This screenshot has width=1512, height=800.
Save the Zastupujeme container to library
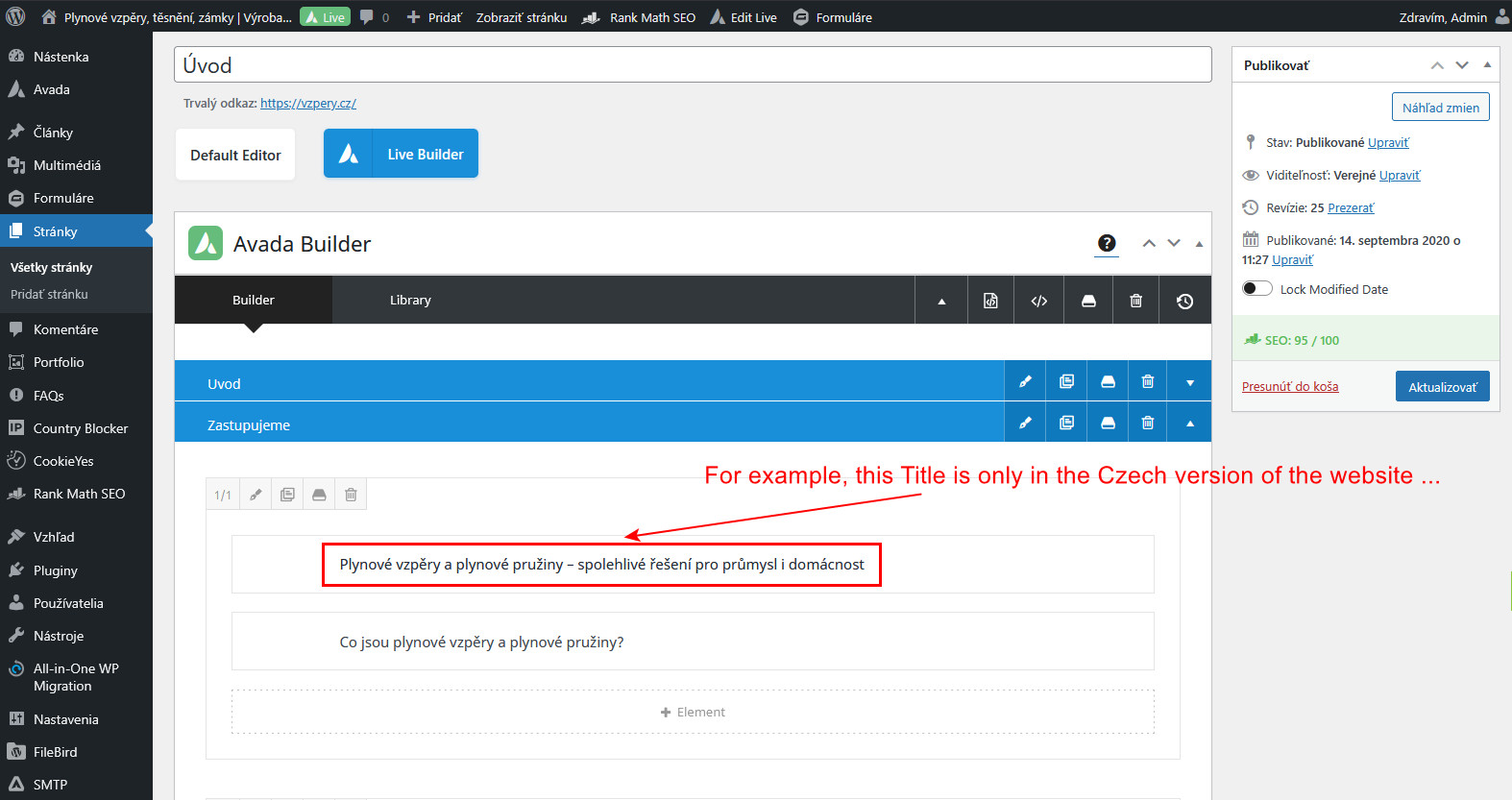click(x=1108, y=423)
